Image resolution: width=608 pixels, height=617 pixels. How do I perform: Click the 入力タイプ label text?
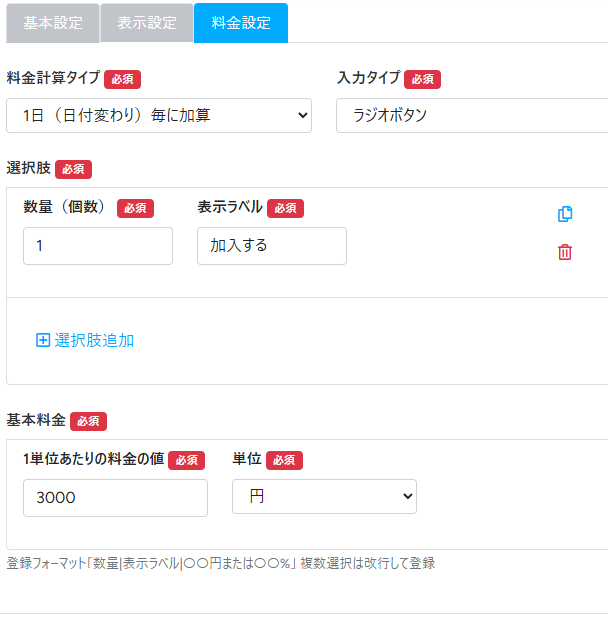tap(368, 78)
